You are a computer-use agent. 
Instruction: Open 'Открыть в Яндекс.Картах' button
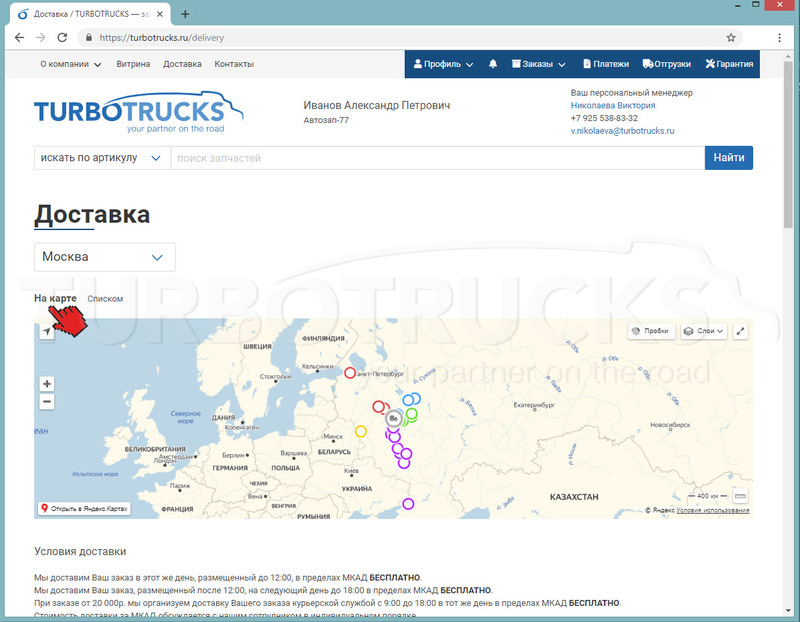[x=84, y=509]
